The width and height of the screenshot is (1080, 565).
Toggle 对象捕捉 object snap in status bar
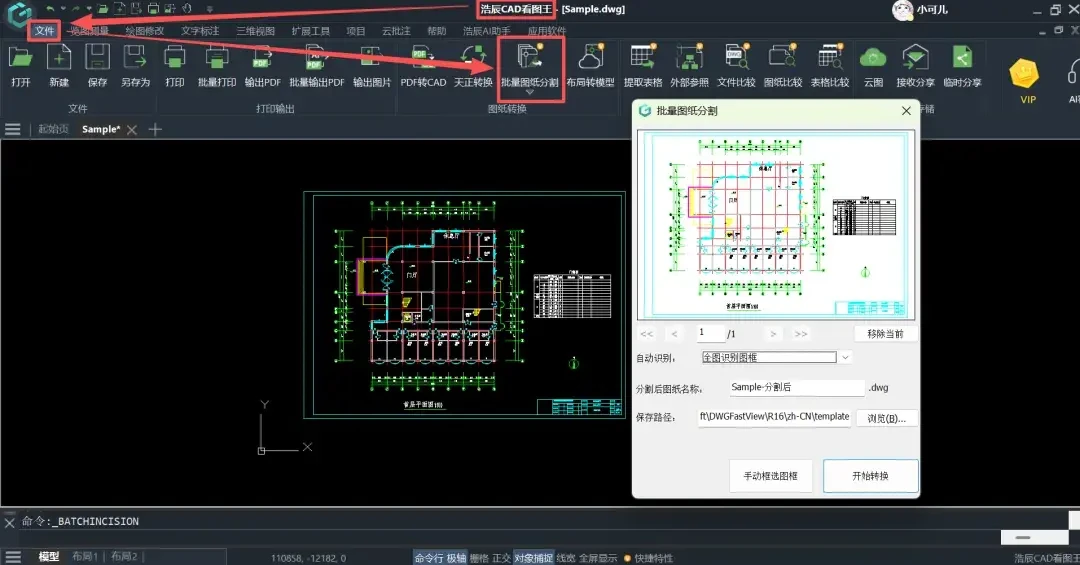point(533,558)
